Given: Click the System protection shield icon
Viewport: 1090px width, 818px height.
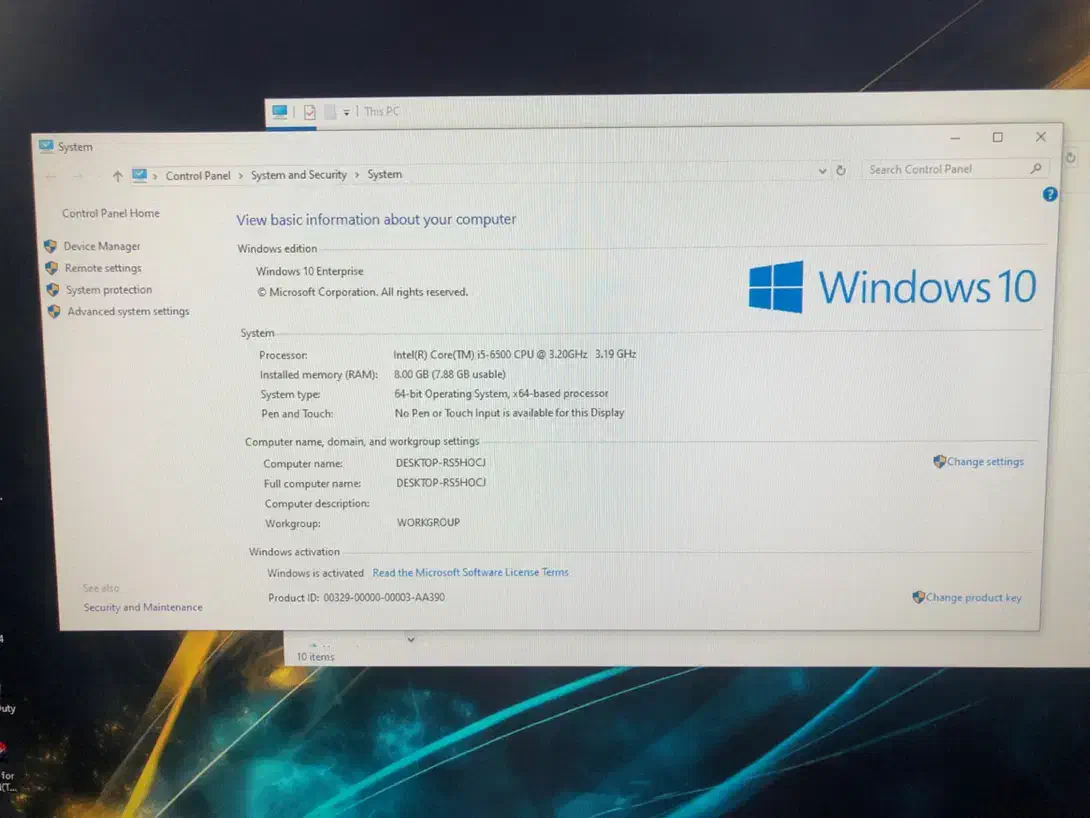Looking at the screenshot, I should tap(53, 289).
